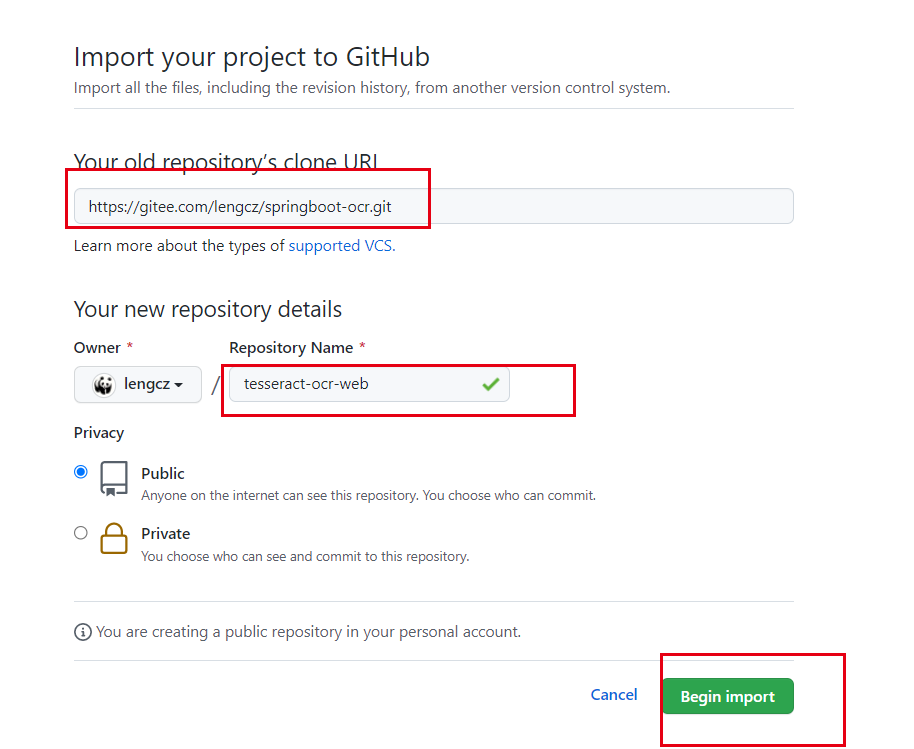Select the Private radio button
Screen dimensions: 914x749
[81, 533]
